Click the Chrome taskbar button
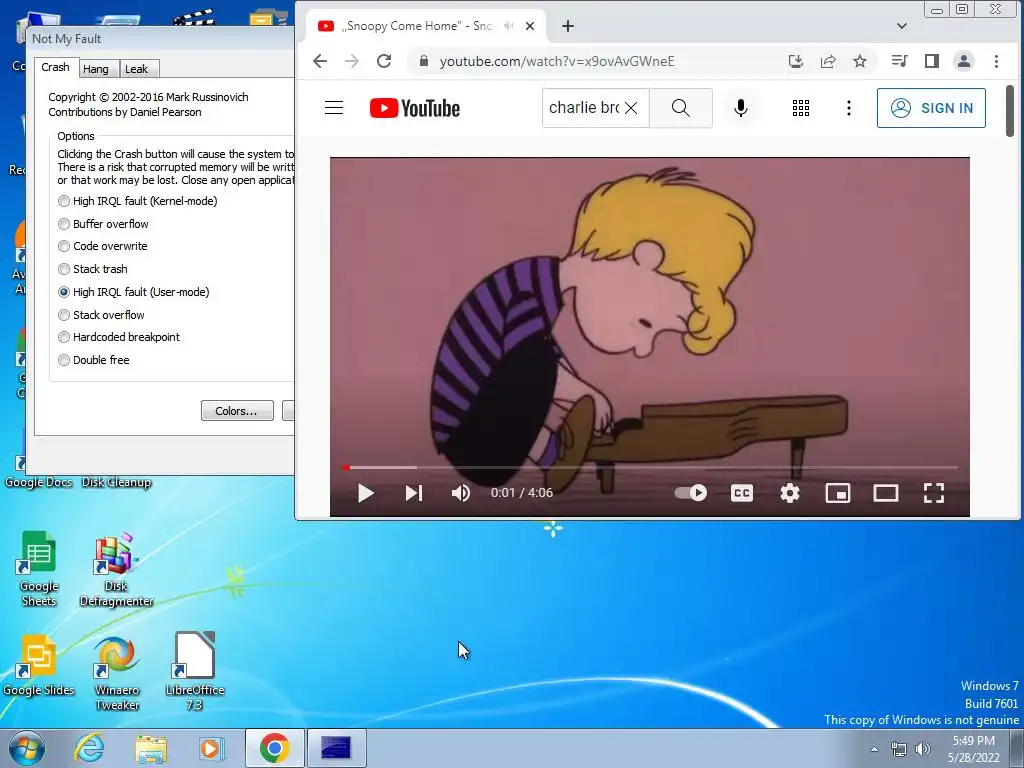Image resolution: width=1024 pixels, height=768 pixels. (274, 748)
